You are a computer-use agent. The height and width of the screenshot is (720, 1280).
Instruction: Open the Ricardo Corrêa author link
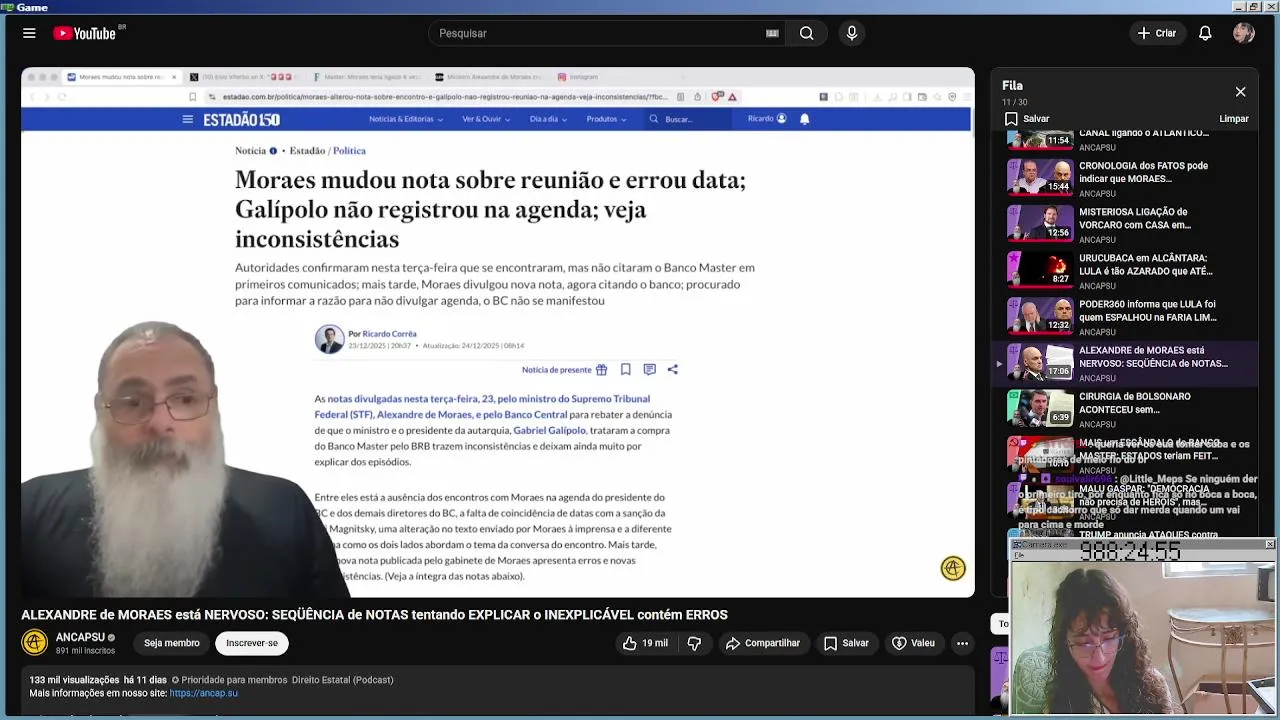point(389,334)
